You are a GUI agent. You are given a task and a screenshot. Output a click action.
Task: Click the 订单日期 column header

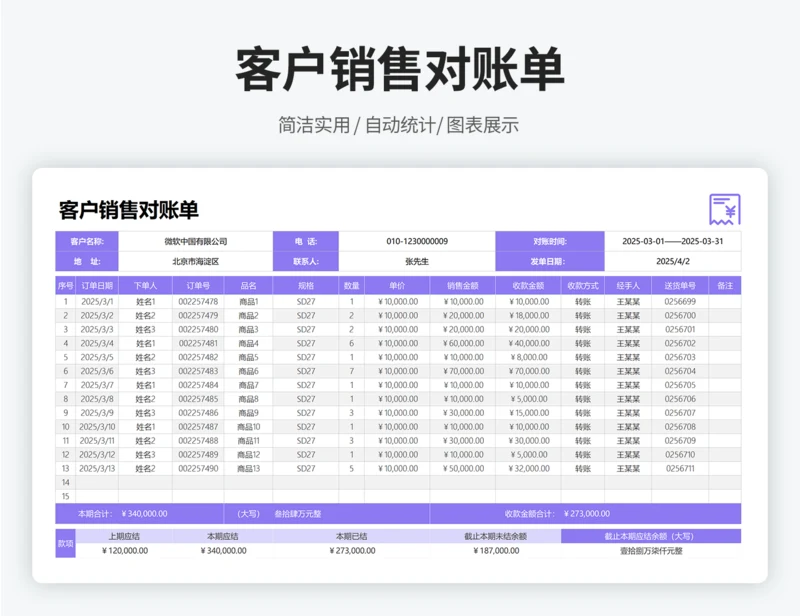(x=97, y=286)
